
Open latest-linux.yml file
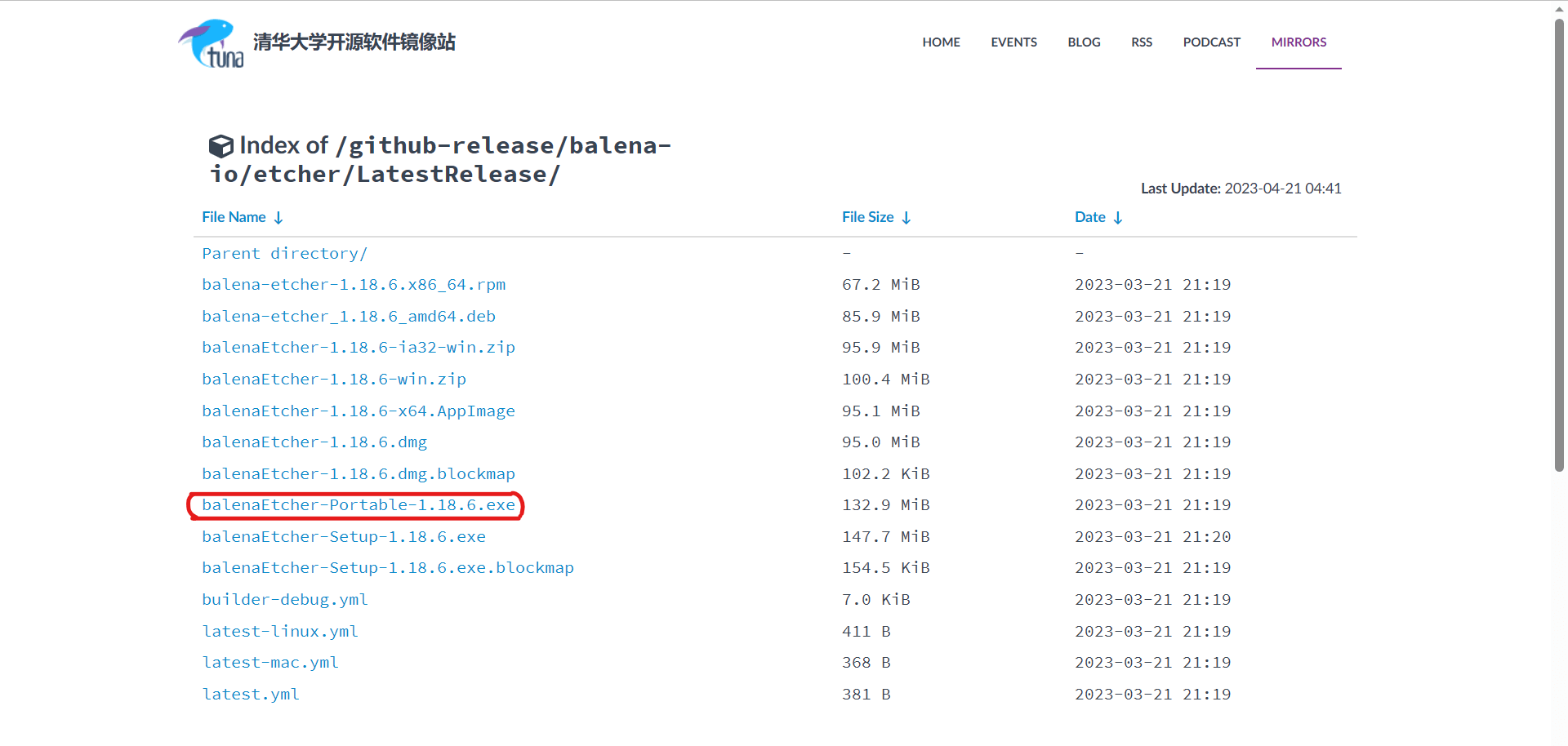[x=280, y=632]
